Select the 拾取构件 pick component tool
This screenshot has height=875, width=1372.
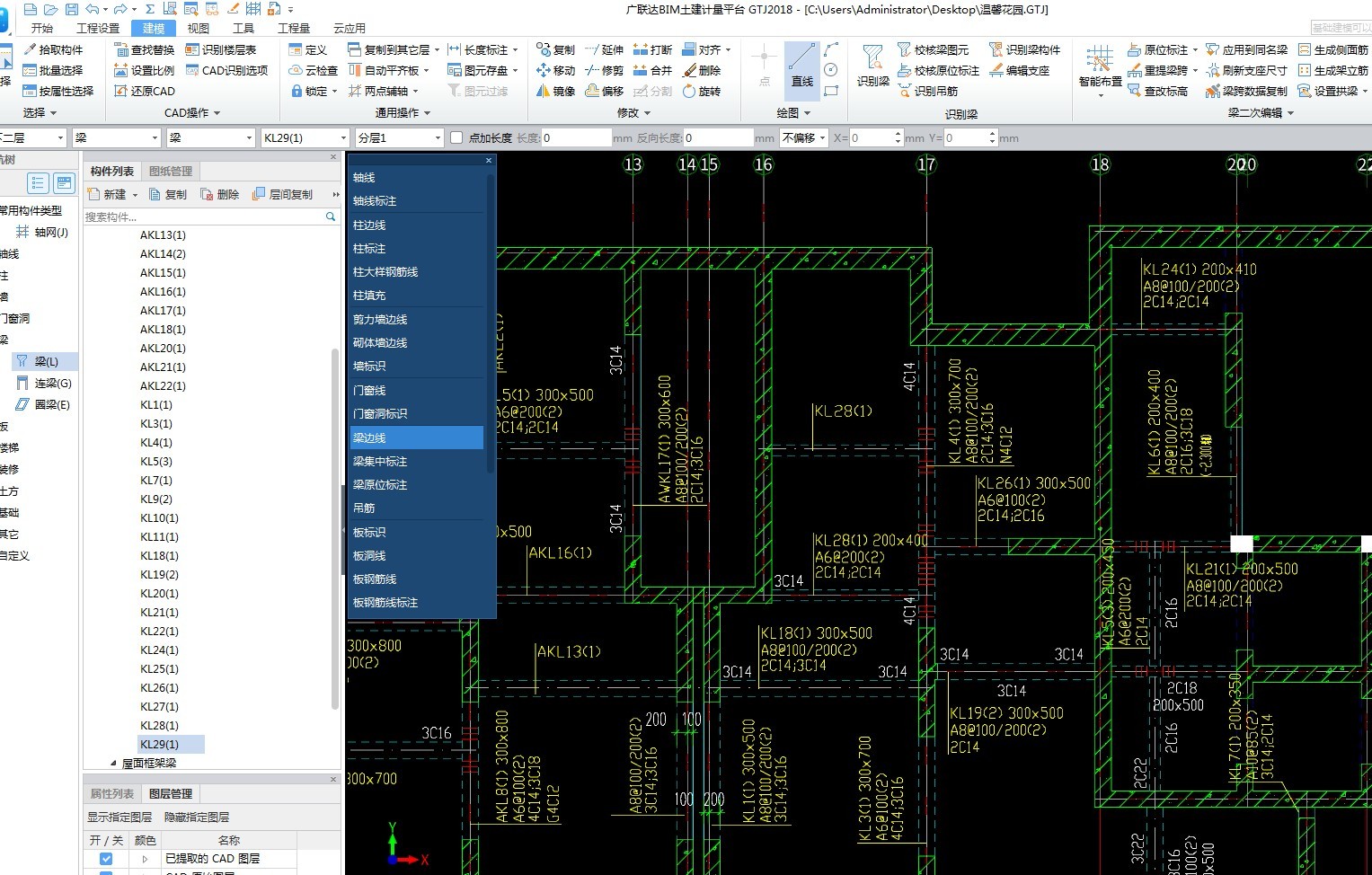(53, 49)
